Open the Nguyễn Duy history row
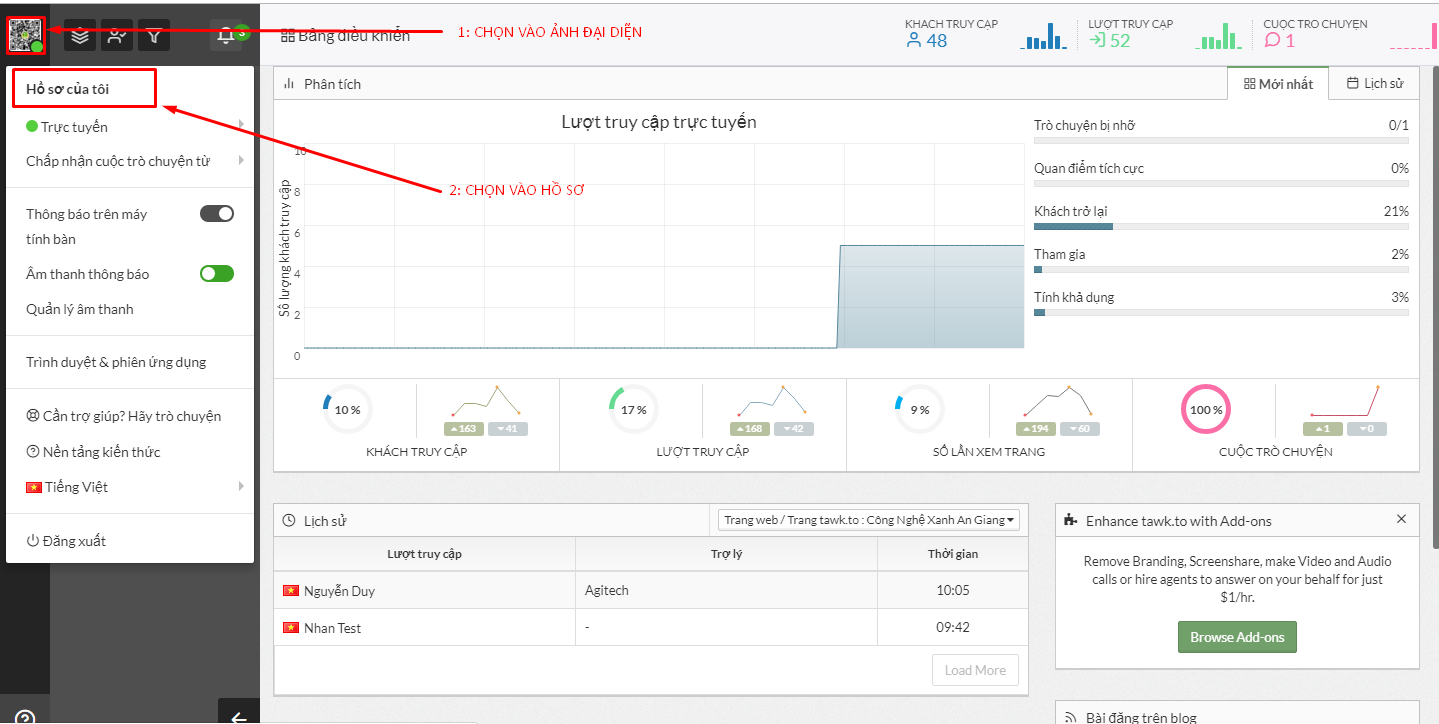This screenshot has height=724, width=1439. click(651, 591)
